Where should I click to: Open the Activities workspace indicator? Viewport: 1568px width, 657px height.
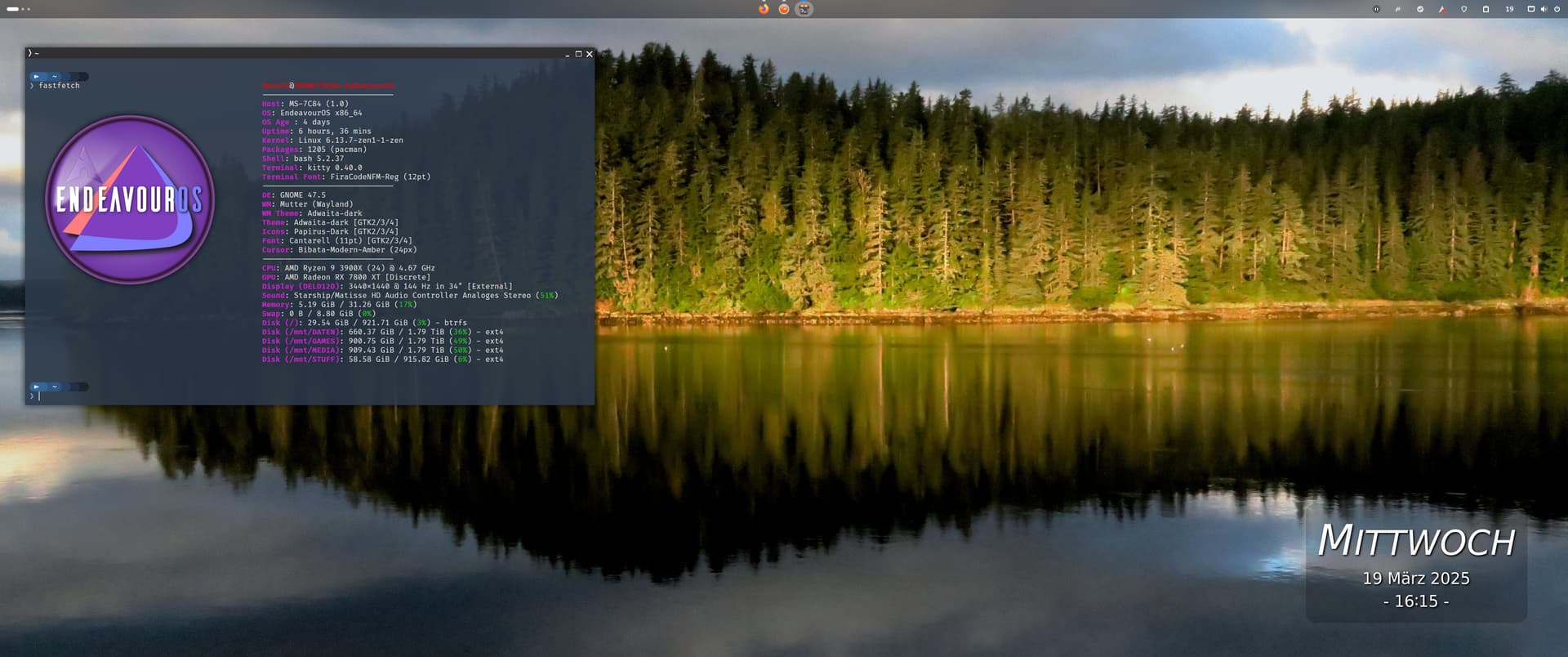18,9
